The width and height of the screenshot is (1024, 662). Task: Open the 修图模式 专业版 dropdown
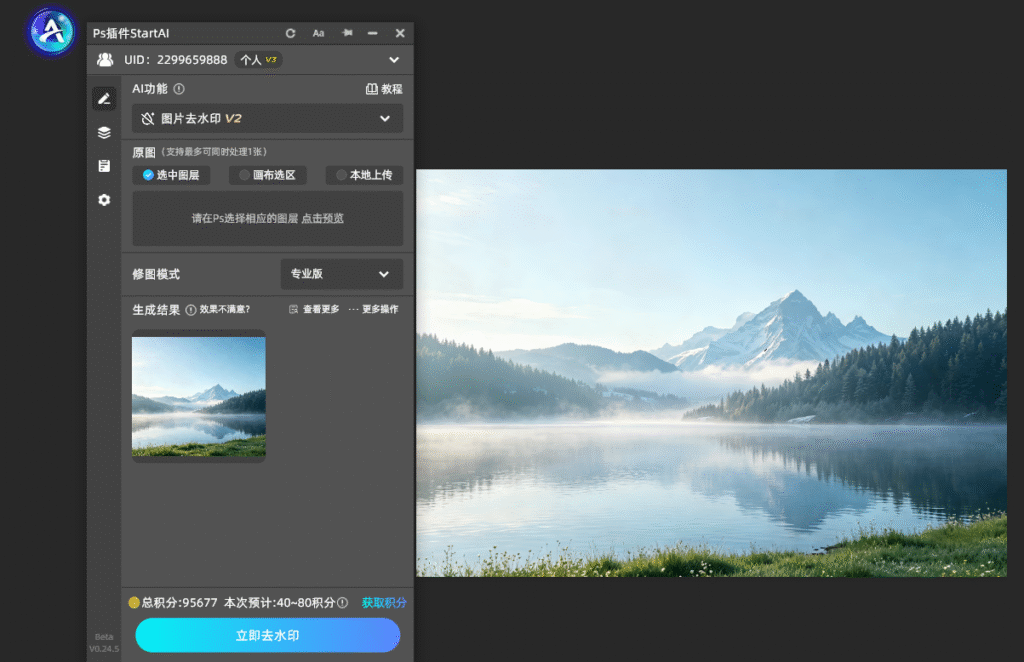pos(342,274)
